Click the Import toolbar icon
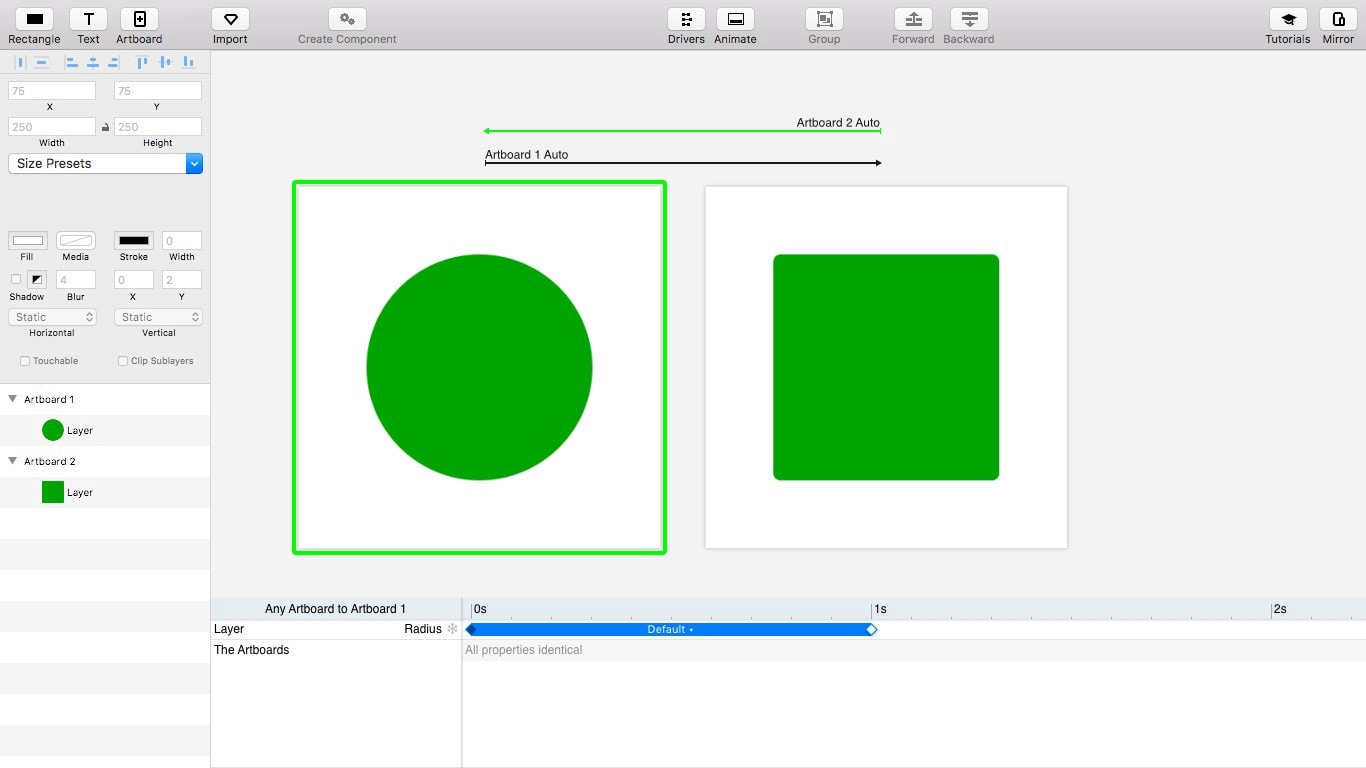This screenshot has width=1366, height=768. click(x=230, y=19)
